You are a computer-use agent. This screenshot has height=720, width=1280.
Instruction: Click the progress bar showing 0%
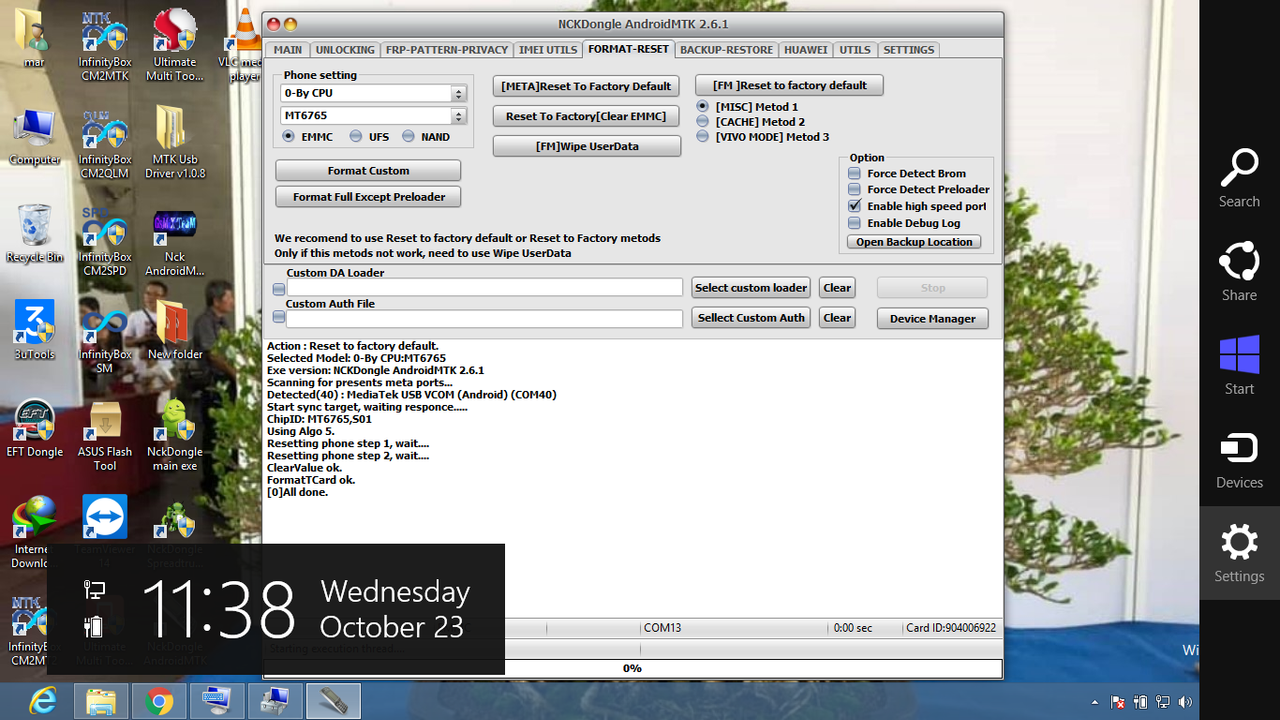(632, 668)
